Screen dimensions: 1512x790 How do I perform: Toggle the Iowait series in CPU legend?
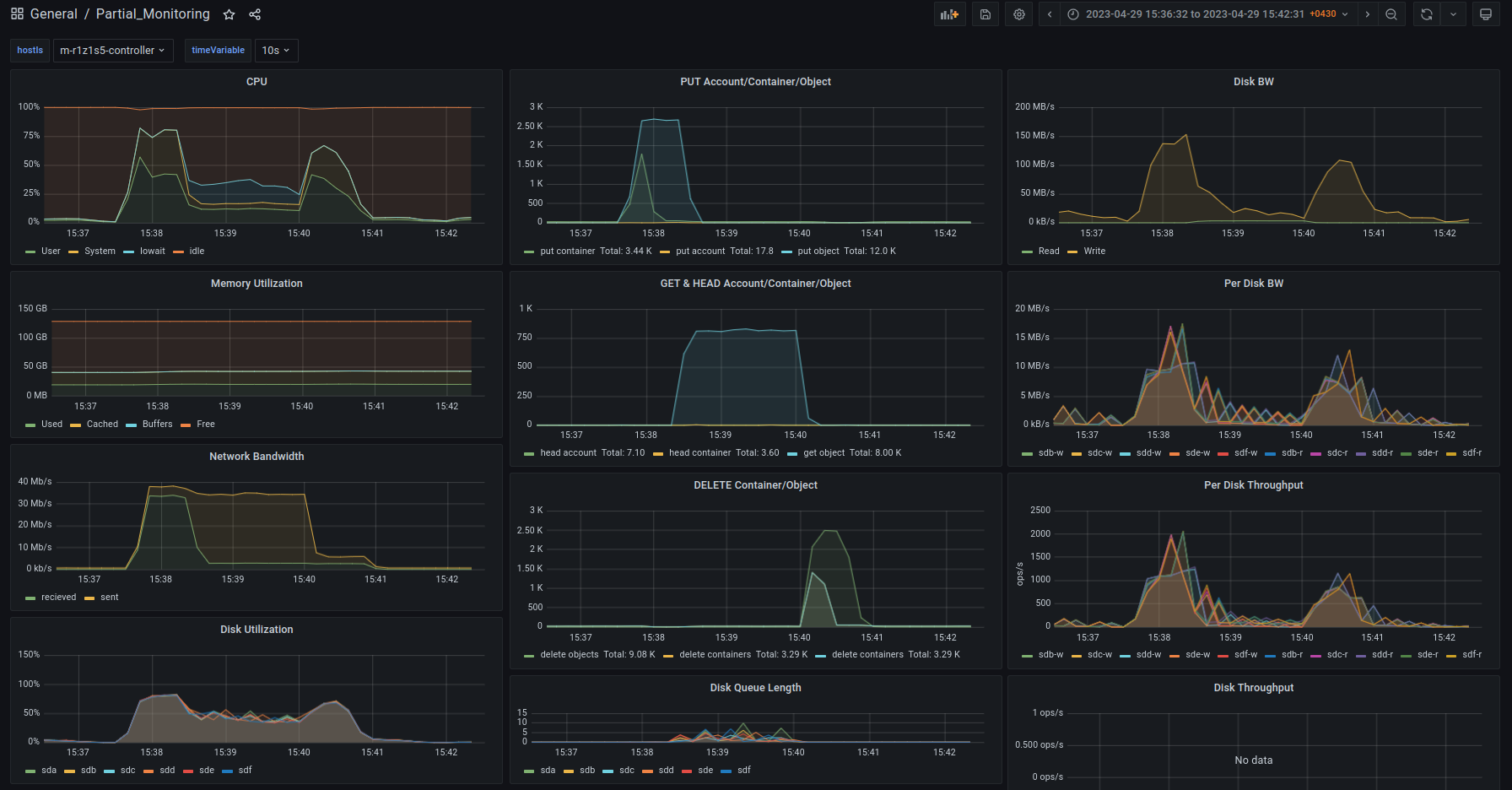pyautogui.click(x=152, y=252)
